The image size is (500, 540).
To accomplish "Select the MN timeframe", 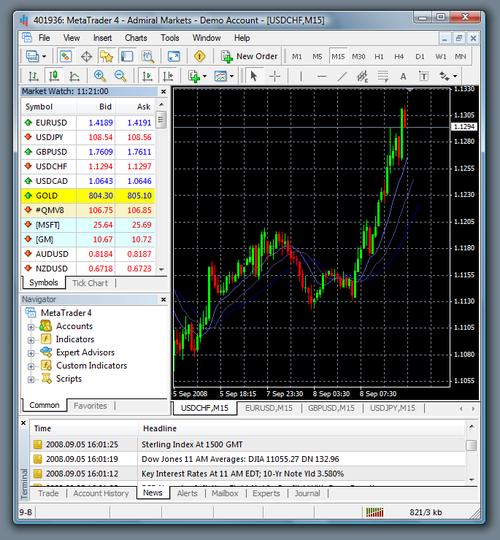I will coord(460,56).
